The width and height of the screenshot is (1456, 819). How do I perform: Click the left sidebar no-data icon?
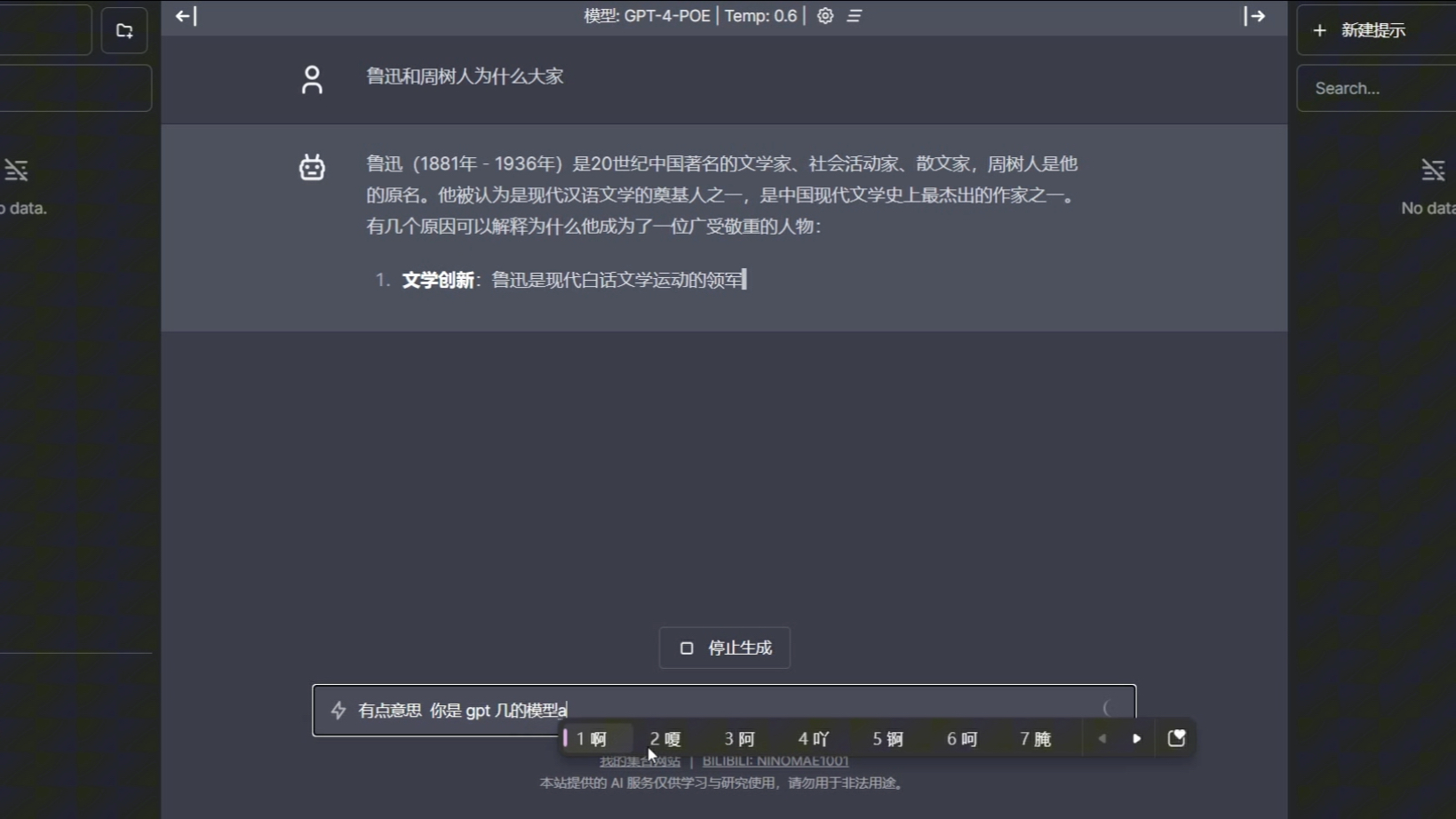[16, 170]
